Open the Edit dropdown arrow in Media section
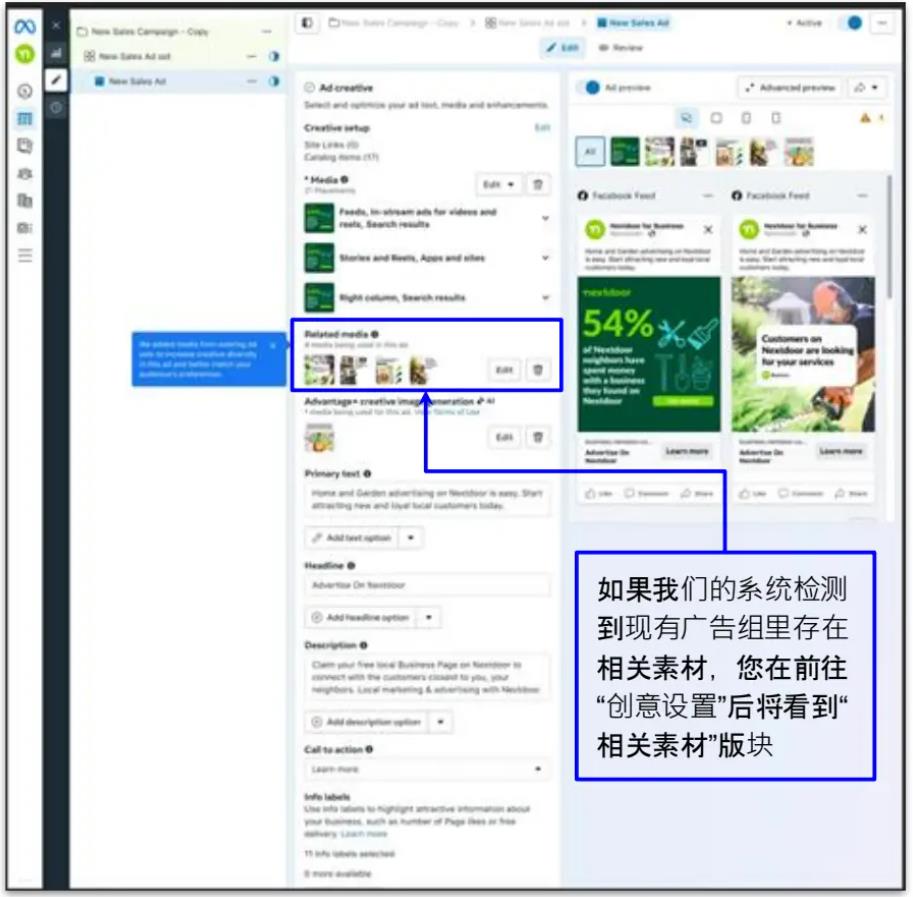Screen dimensions: 913x897 click(511, 186)
